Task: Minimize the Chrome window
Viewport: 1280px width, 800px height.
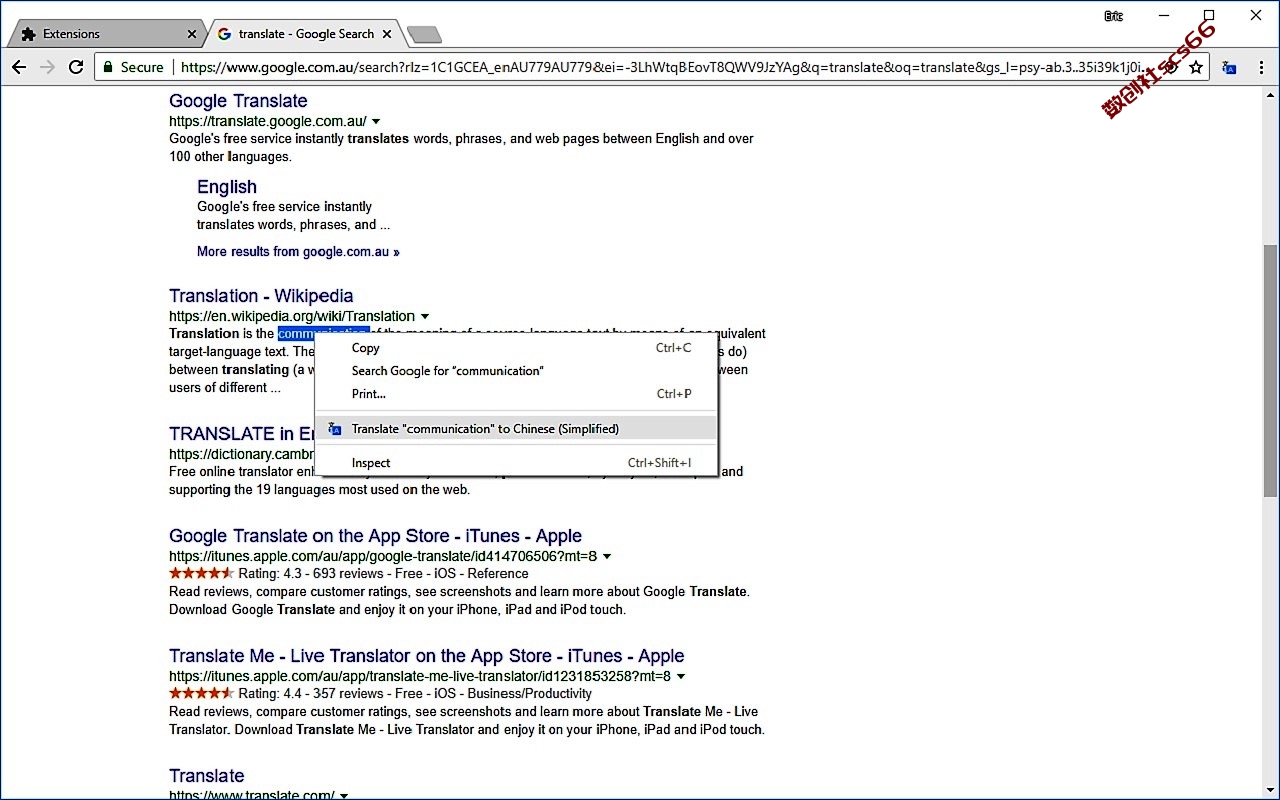Action: [1164, 15]
